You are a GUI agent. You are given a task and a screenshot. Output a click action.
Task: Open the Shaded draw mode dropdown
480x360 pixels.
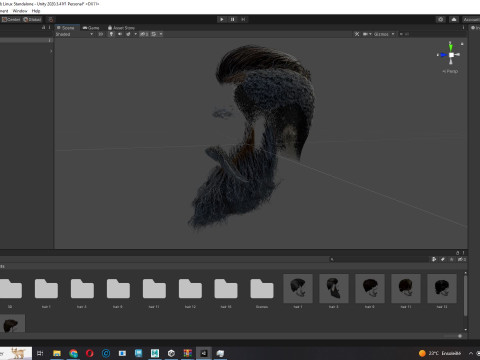click(x=74, y=34)
